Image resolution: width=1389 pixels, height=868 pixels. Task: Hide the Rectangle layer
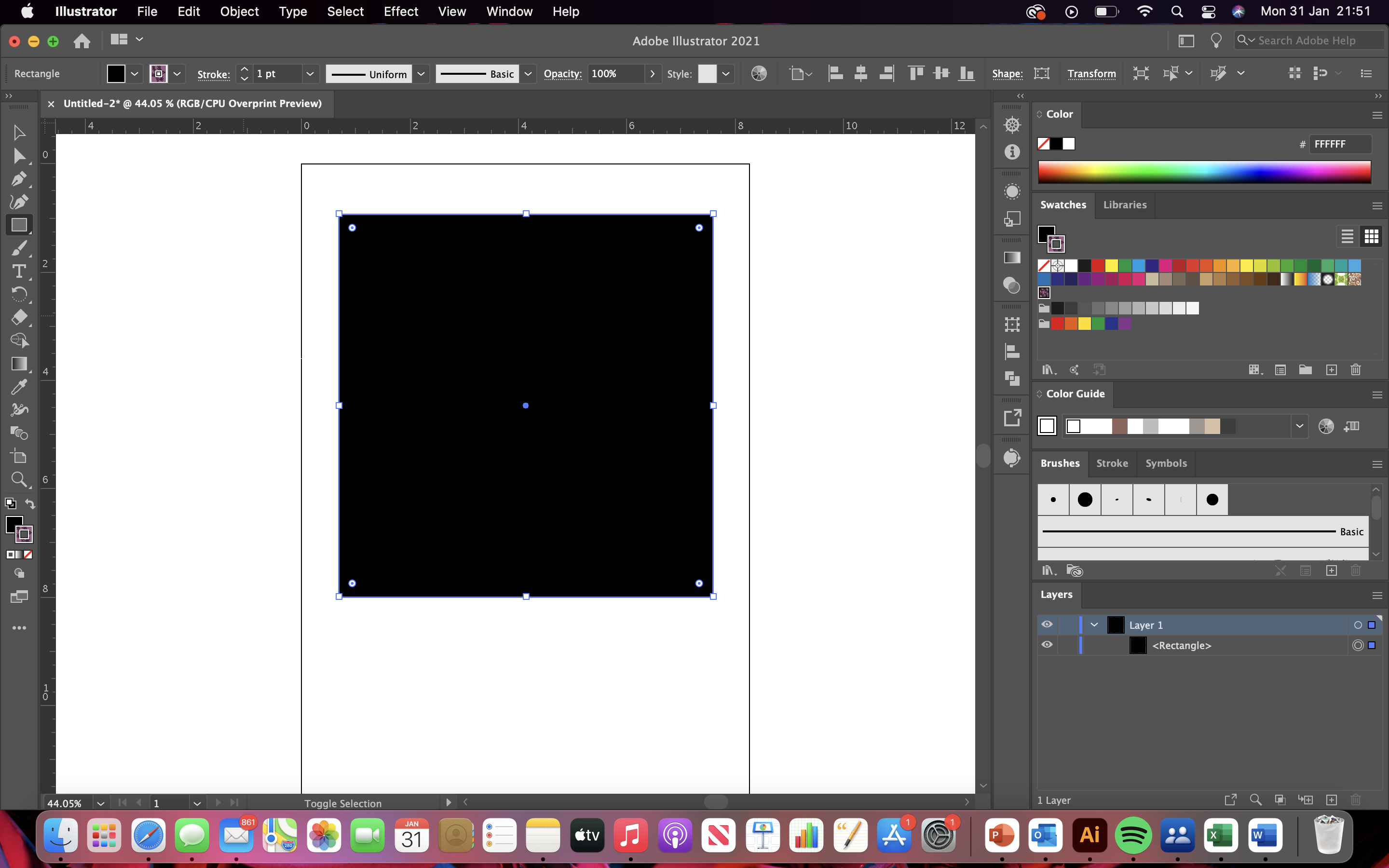[x=1047, y=645]
